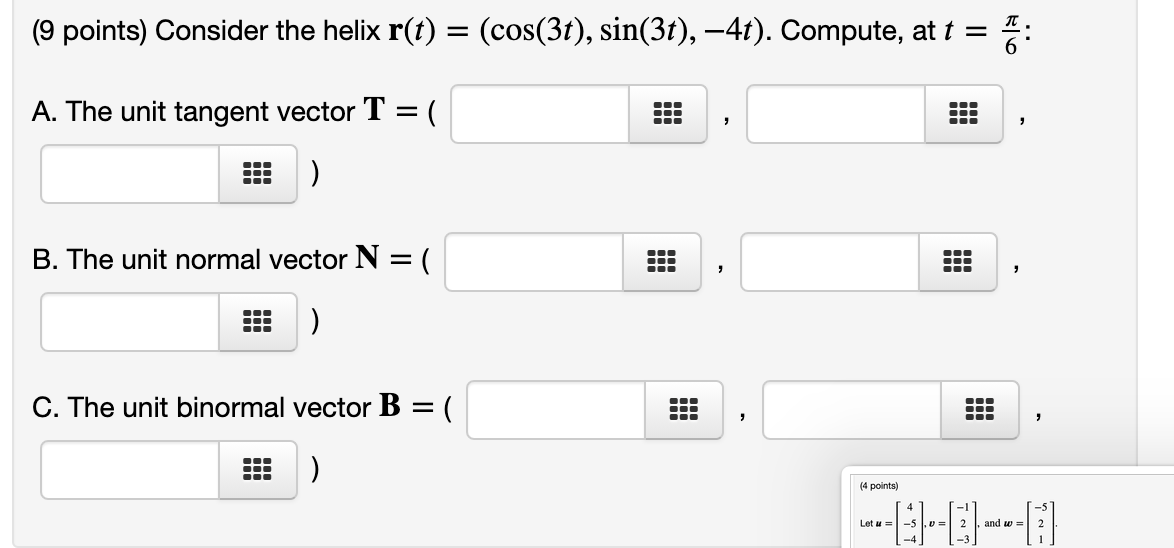This screenshot has width=1174, height=548.
Task: Focus second component field of tangent vector T
Action: click(836, 114)
